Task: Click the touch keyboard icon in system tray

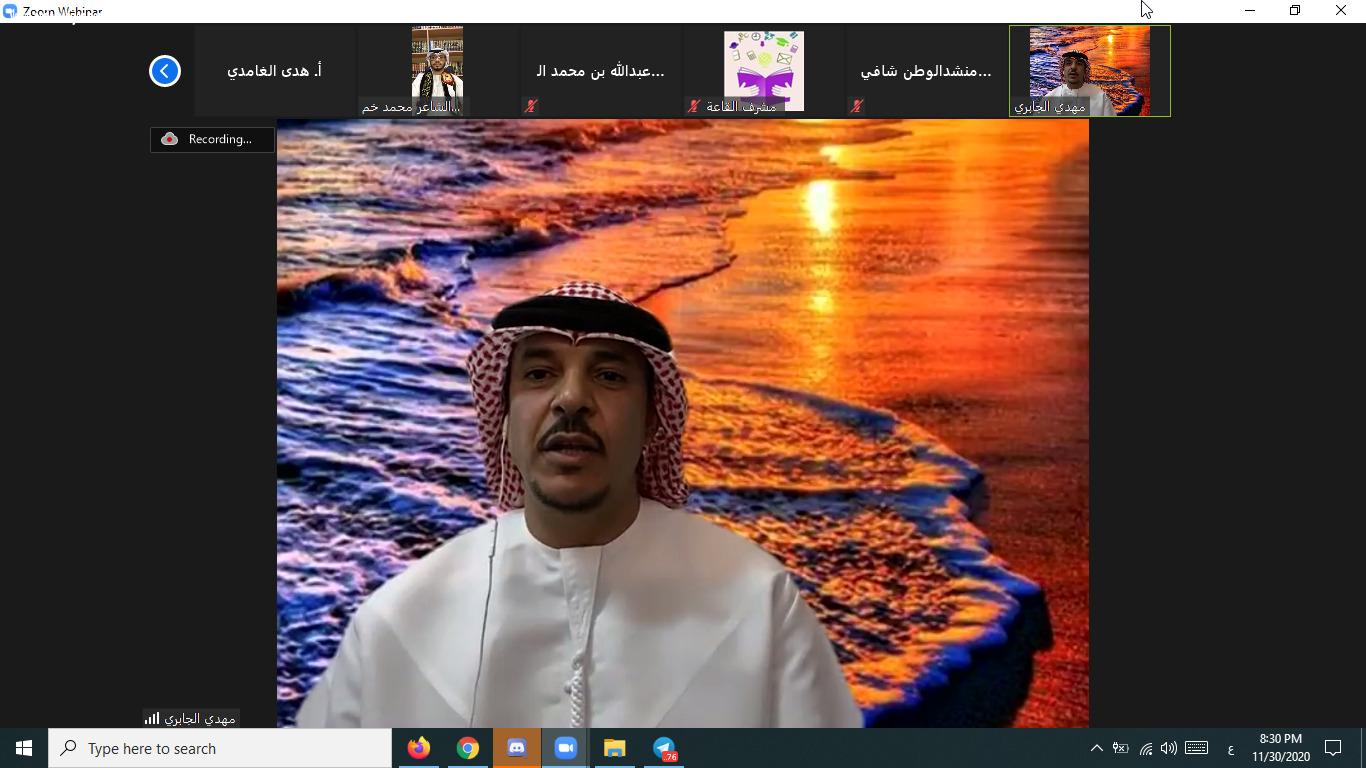Action: 1196,748
